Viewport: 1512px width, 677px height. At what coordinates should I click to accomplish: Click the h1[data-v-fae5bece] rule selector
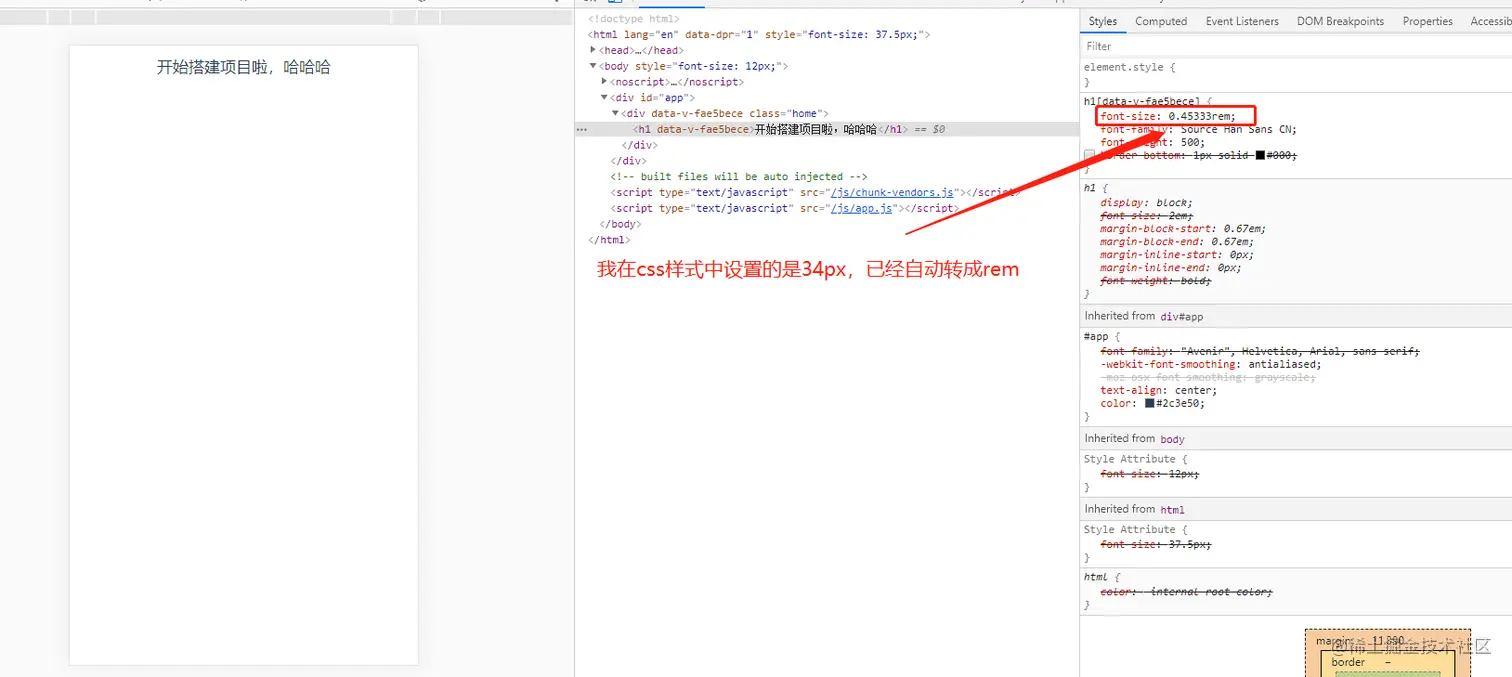(1141, 102)
